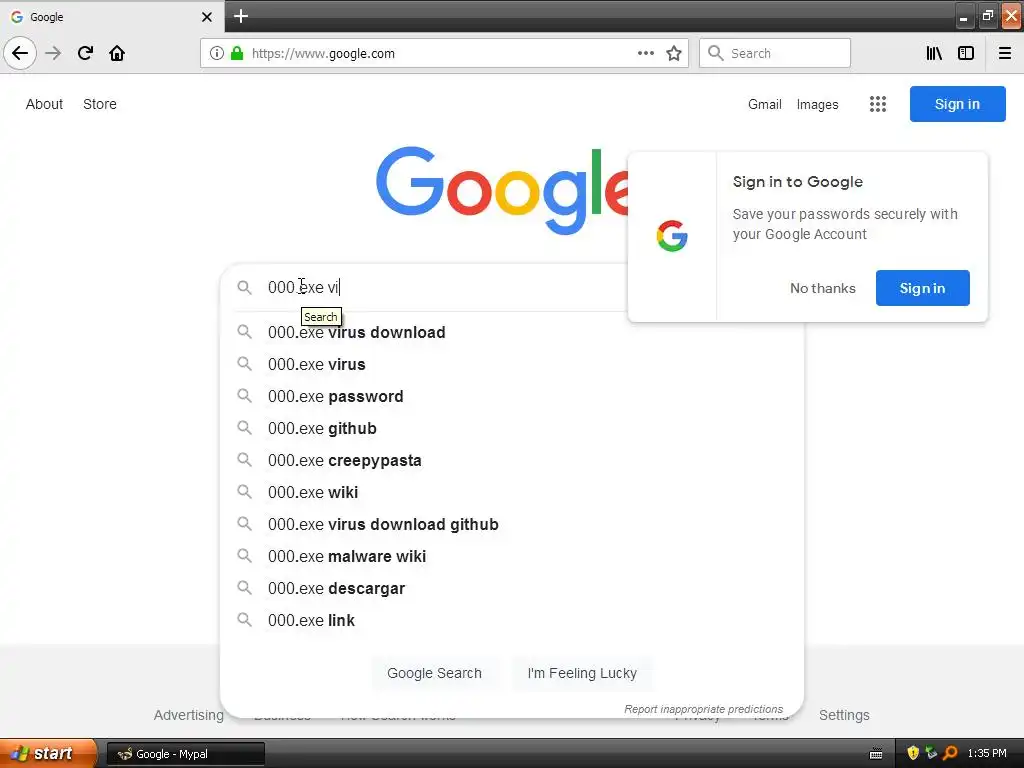This screenshot has height=768, width=1024.
Task: Click the top-right Sign in button
Action: pos(957,104)
